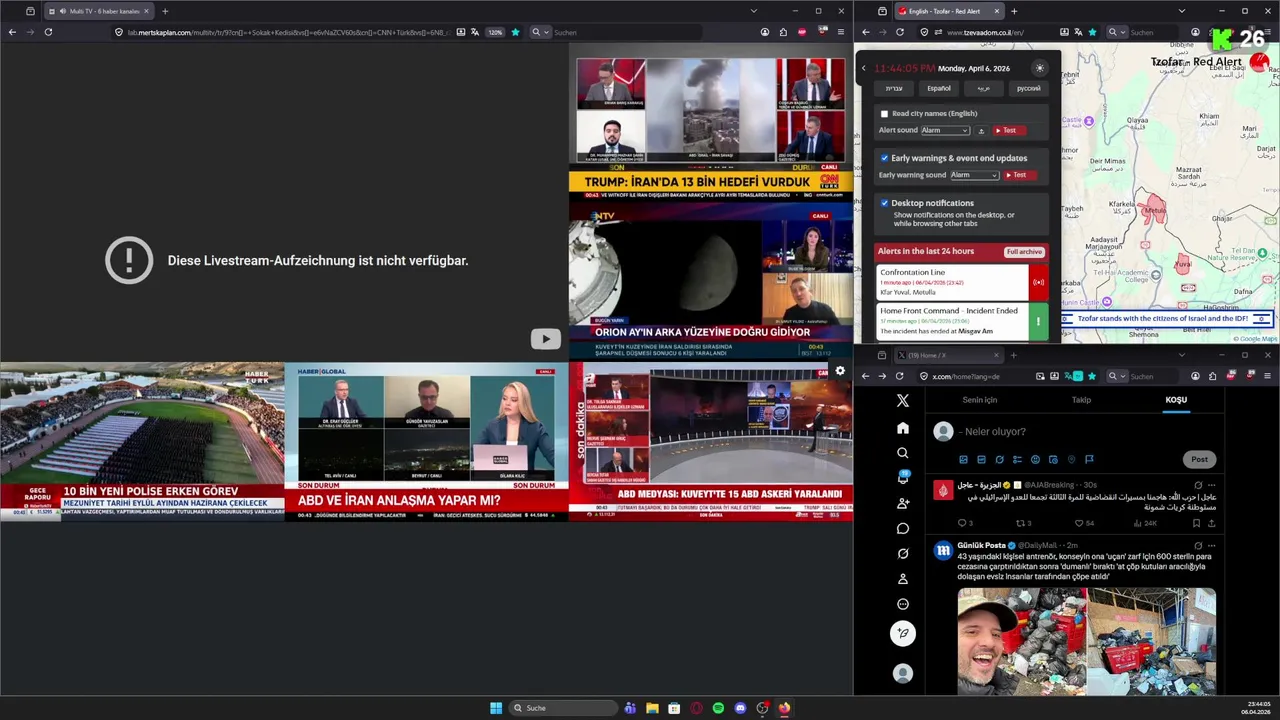Viewport: 1280px width, 720px height.
Task: Open X notifications bell with badge 19
Action: pyautogui.click(x=903, y=478)
